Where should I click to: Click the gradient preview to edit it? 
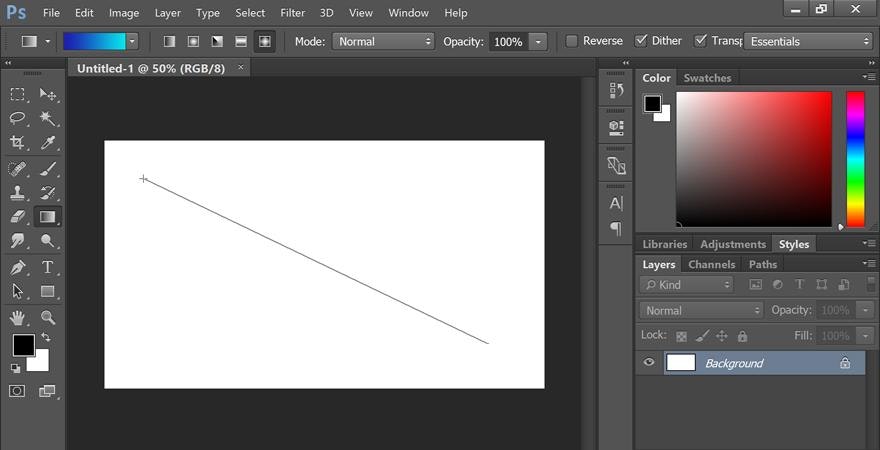[x=94, y=41]
